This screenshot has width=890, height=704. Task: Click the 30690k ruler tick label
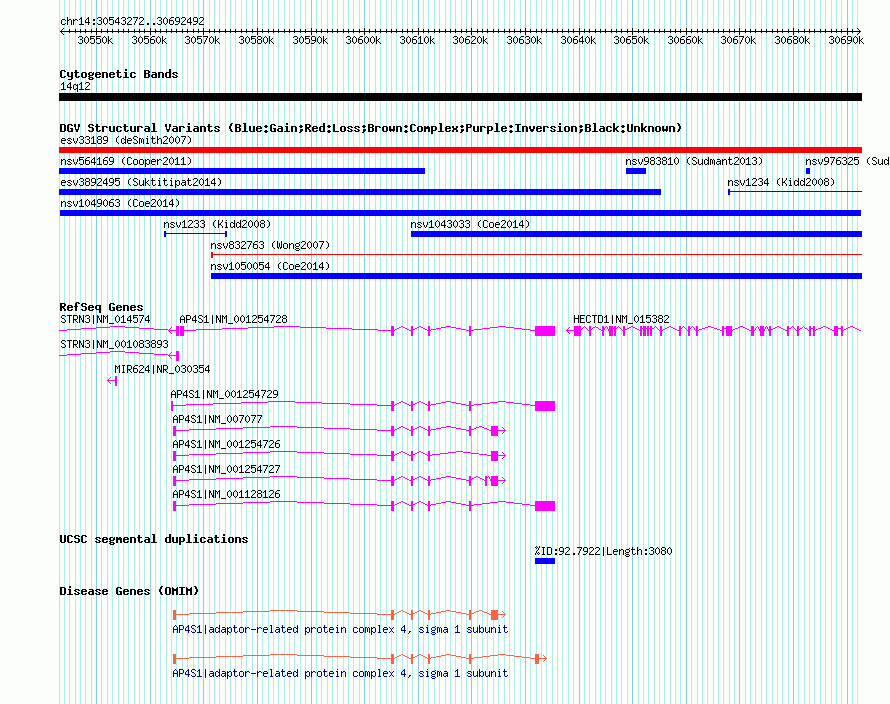pos(846,40)
